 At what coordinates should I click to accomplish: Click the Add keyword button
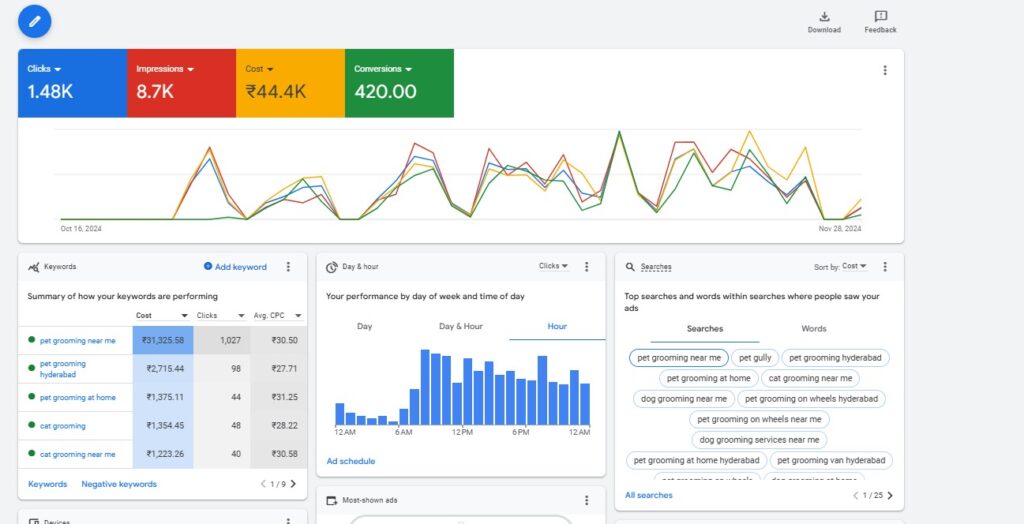point(235,267)
